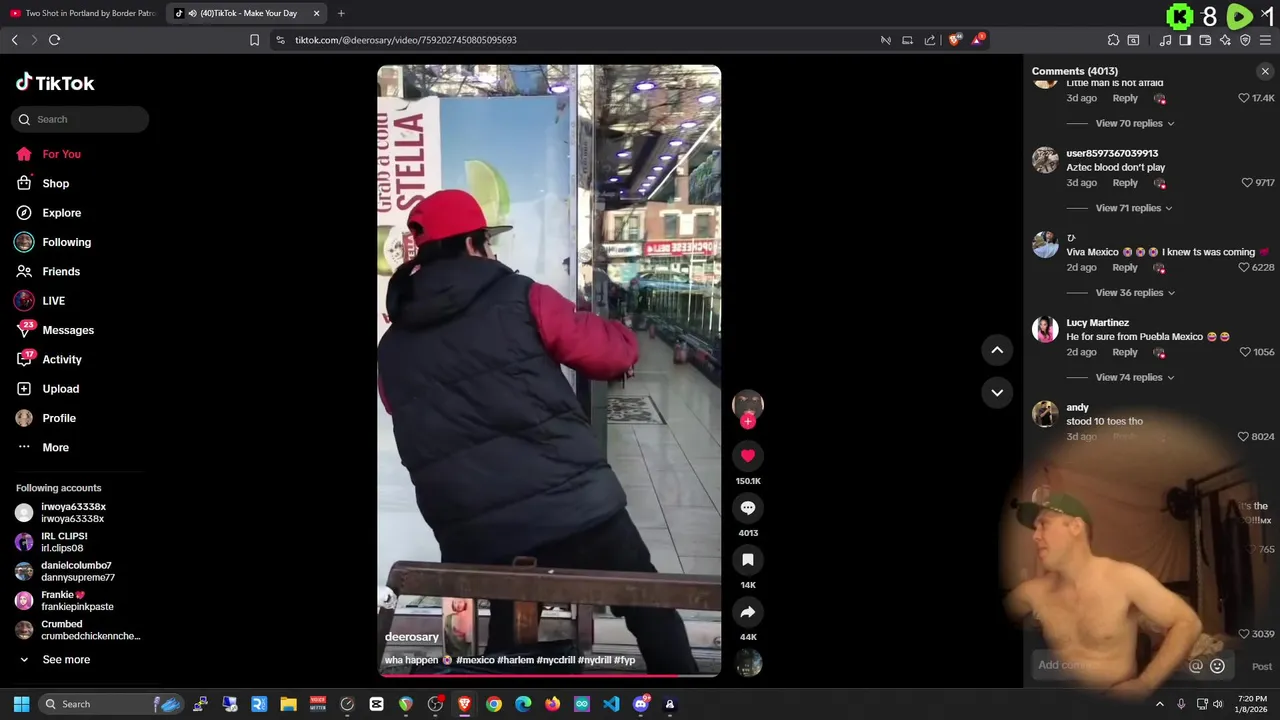Reply to user8597367039913's comment

[x=1125, y=183]
